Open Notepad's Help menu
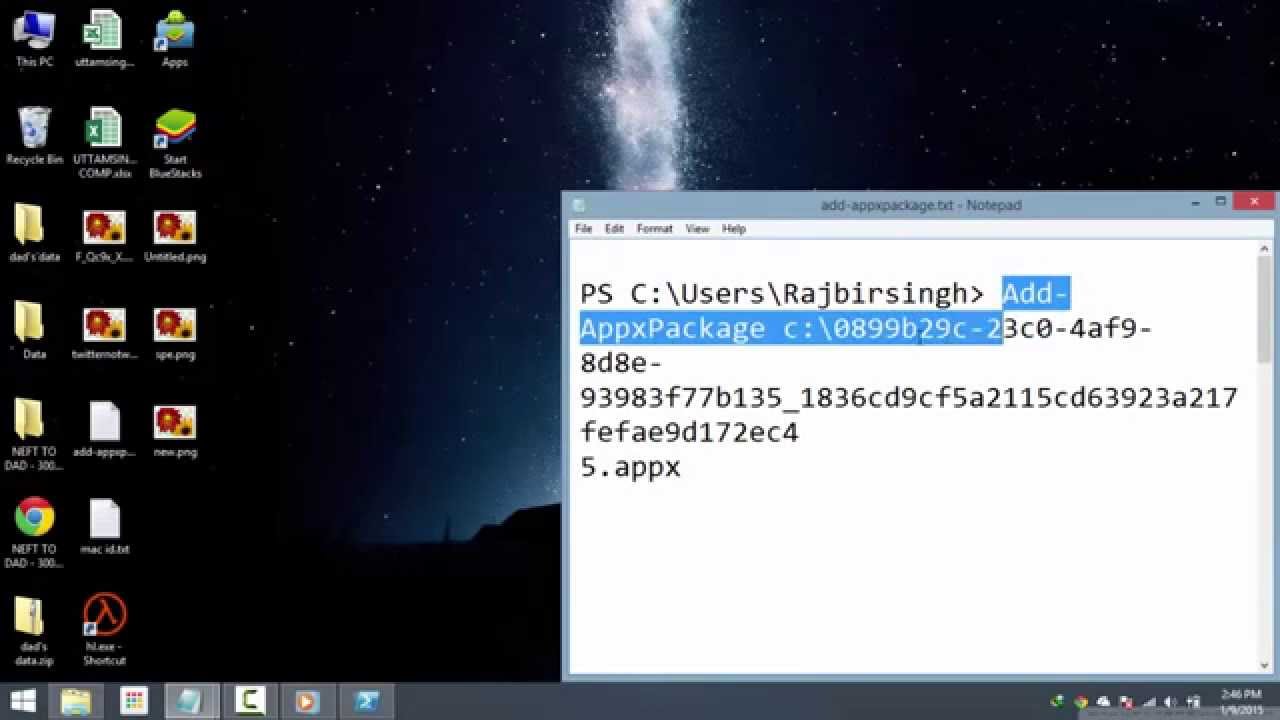The width and height of the screenshot is (1280, 720). (x=734, y=229)
